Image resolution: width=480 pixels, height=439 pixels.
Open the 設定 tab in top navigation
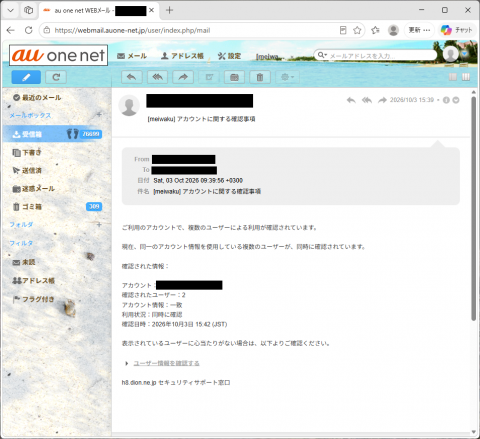coord(229,56)
